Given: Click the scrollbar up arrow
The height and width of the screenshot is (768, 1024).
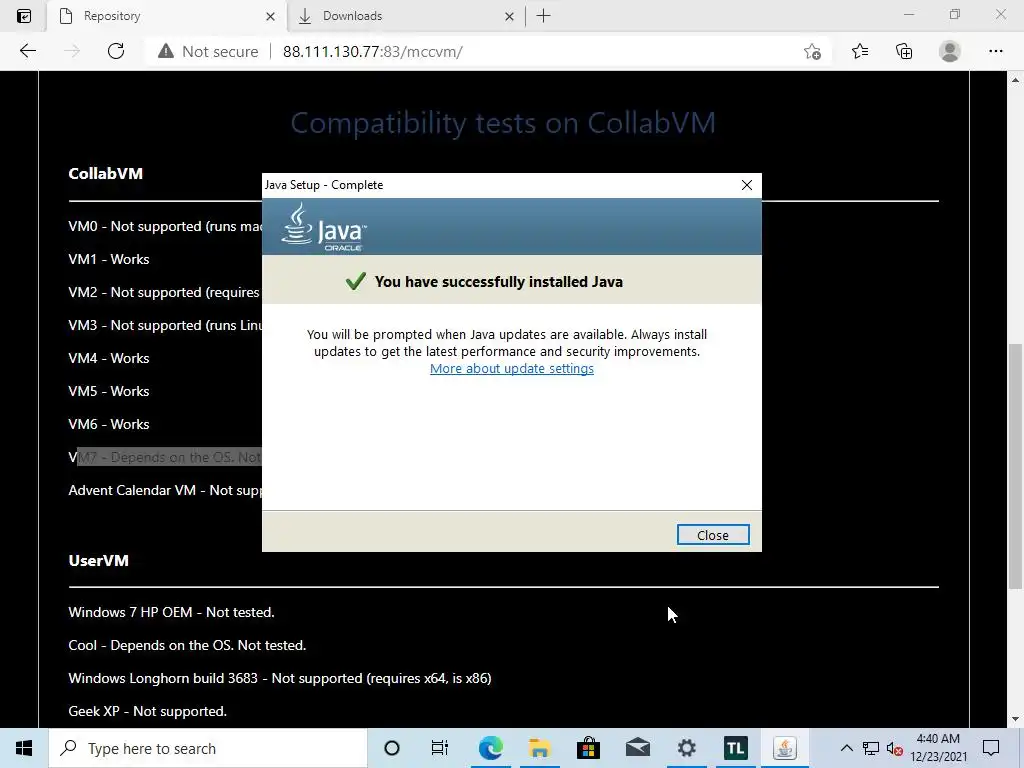Looking at the screenshot, I should tap(1015, 80).
